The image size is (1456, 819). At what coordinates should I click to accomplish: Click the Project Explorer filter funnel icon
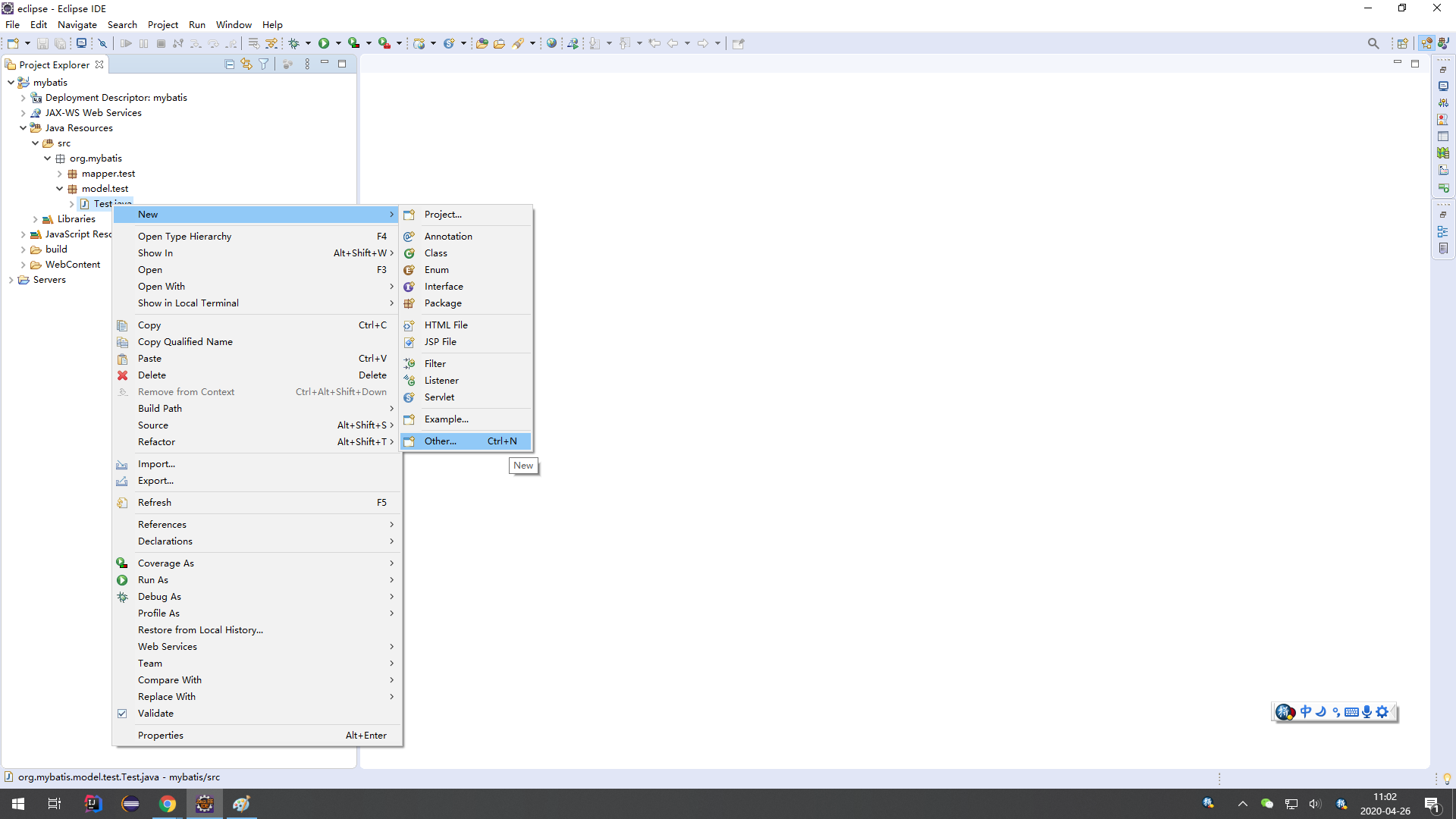click(x=264, y=64)
